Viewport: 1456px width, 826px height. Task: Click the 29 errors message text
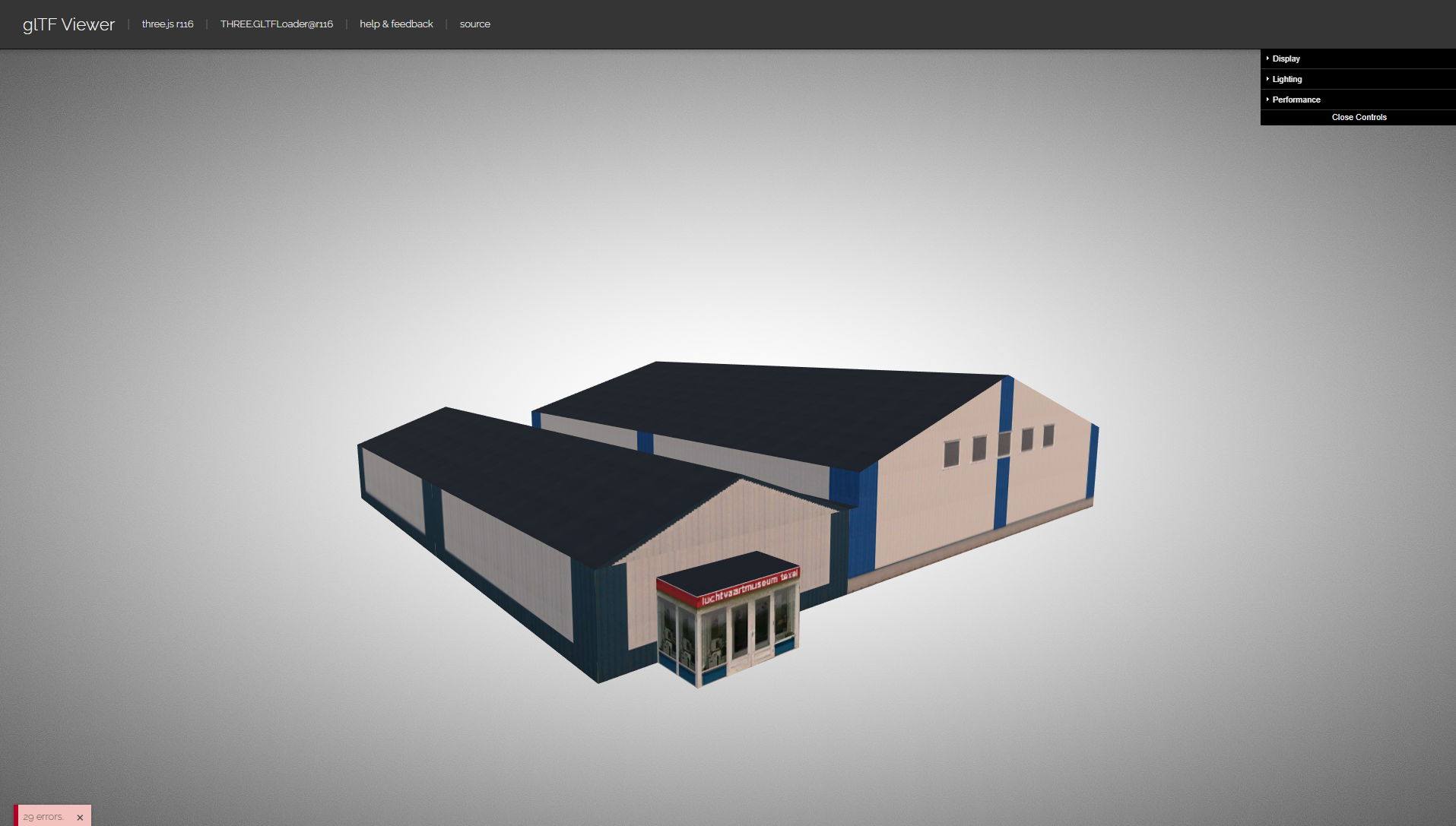[x=43, y=817]
